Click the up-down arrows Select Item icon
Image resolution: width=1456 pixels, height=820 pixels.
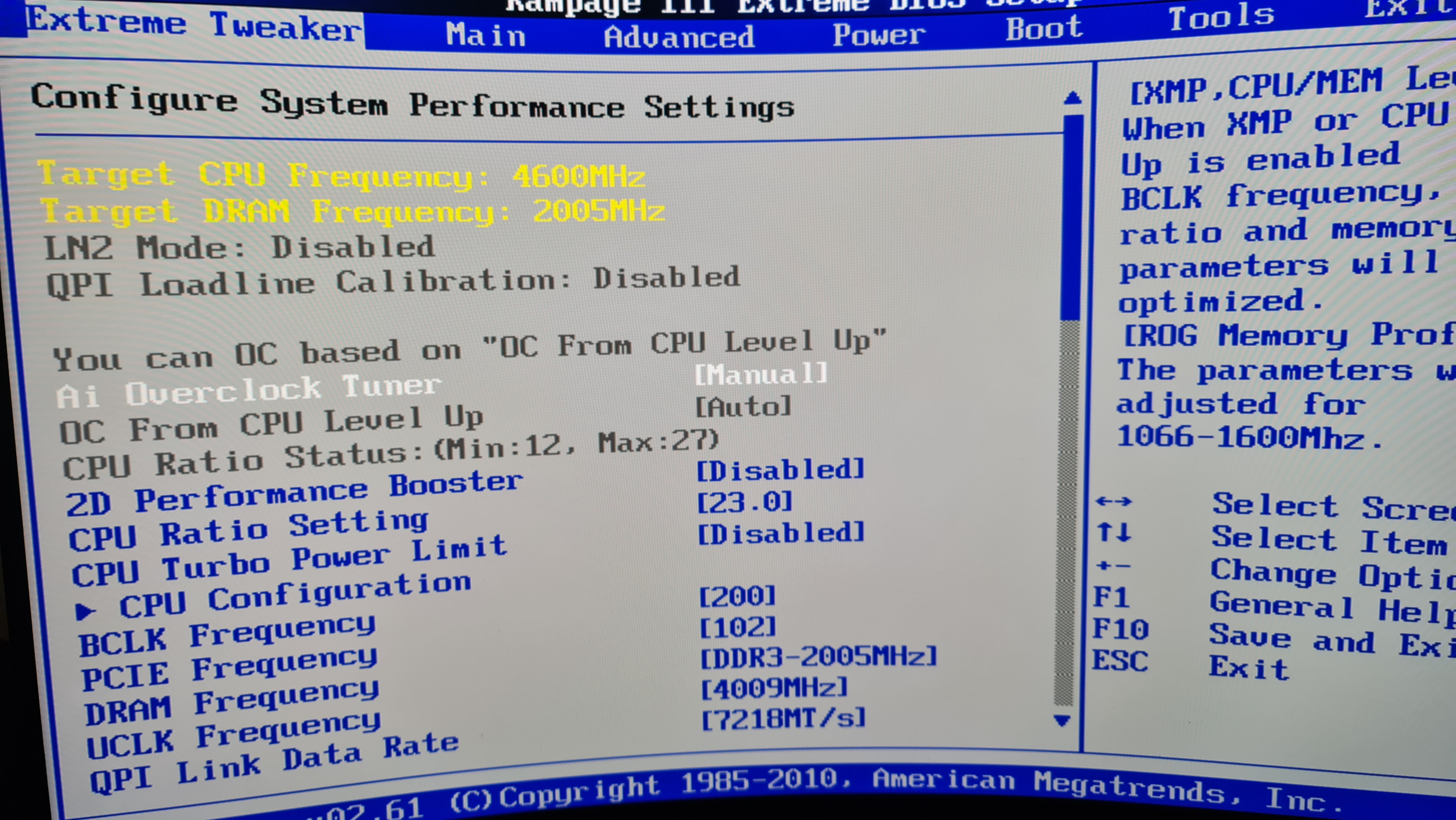click(x=1113, y=533)
